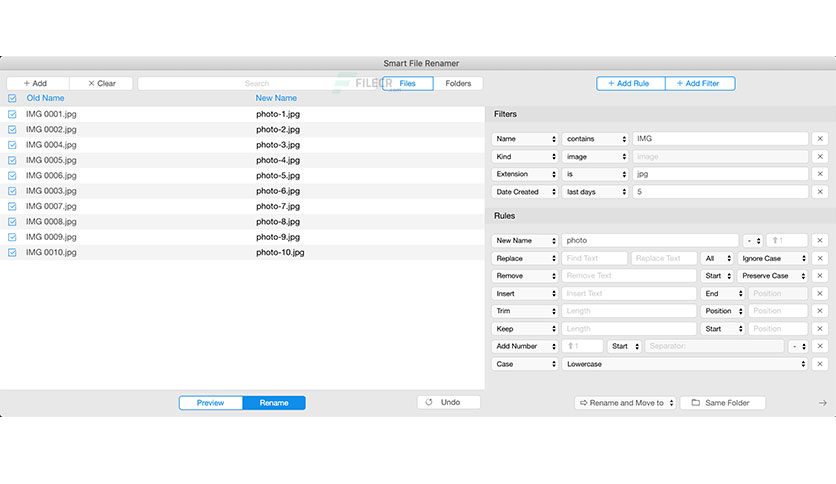Remove the Name contains IMG filter
This screenshot has width=836, height=484.
coord(820,139)
